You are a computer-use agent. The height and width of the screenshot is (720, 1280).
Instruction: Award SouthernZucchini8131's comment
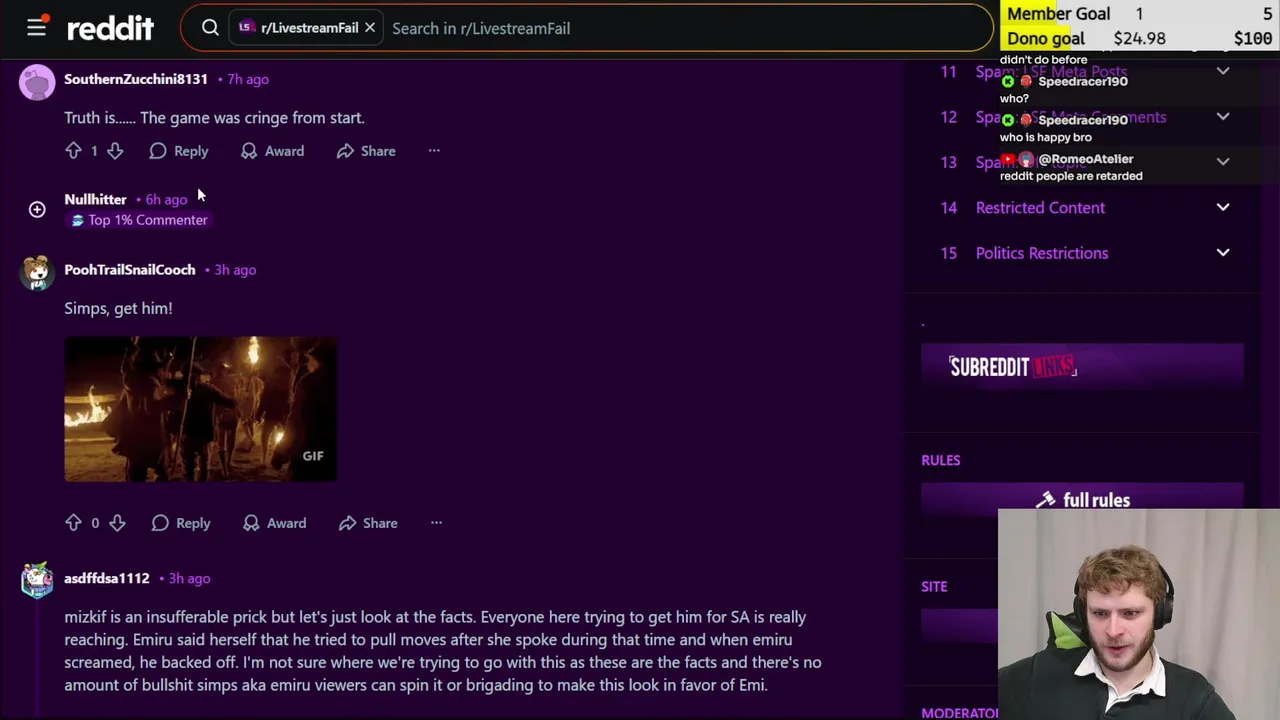tap(272, 151)
